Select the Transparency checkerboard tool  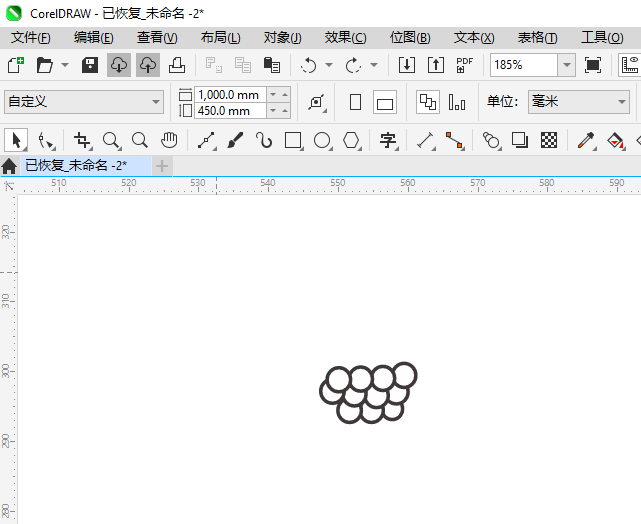tap(549, 140)
